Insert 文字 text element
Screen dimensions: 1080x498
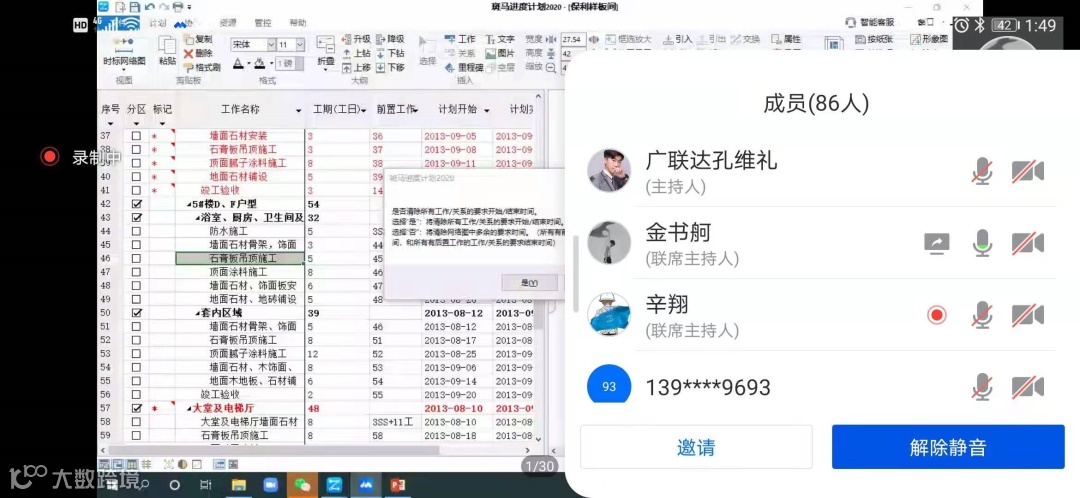500,39
